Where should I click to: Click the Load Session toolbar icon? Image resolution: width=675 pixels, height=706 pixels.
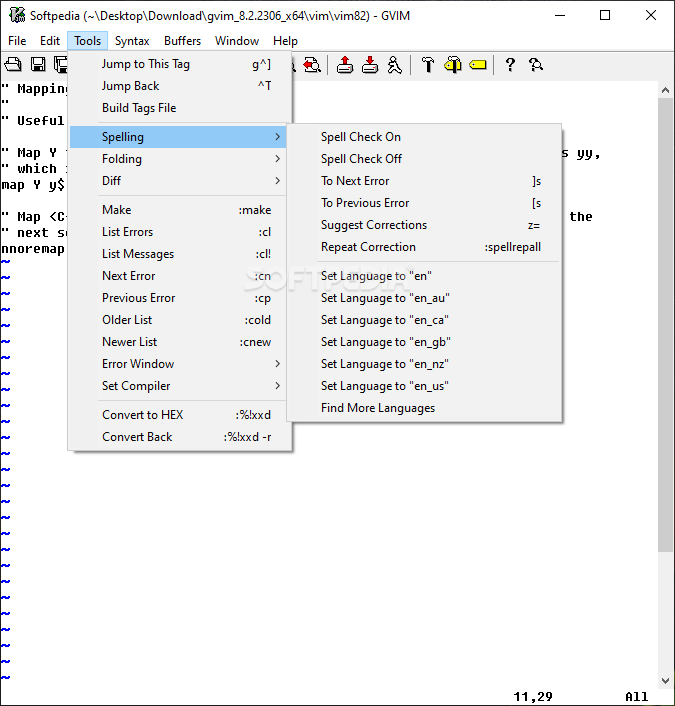click(x=345, y=65)
